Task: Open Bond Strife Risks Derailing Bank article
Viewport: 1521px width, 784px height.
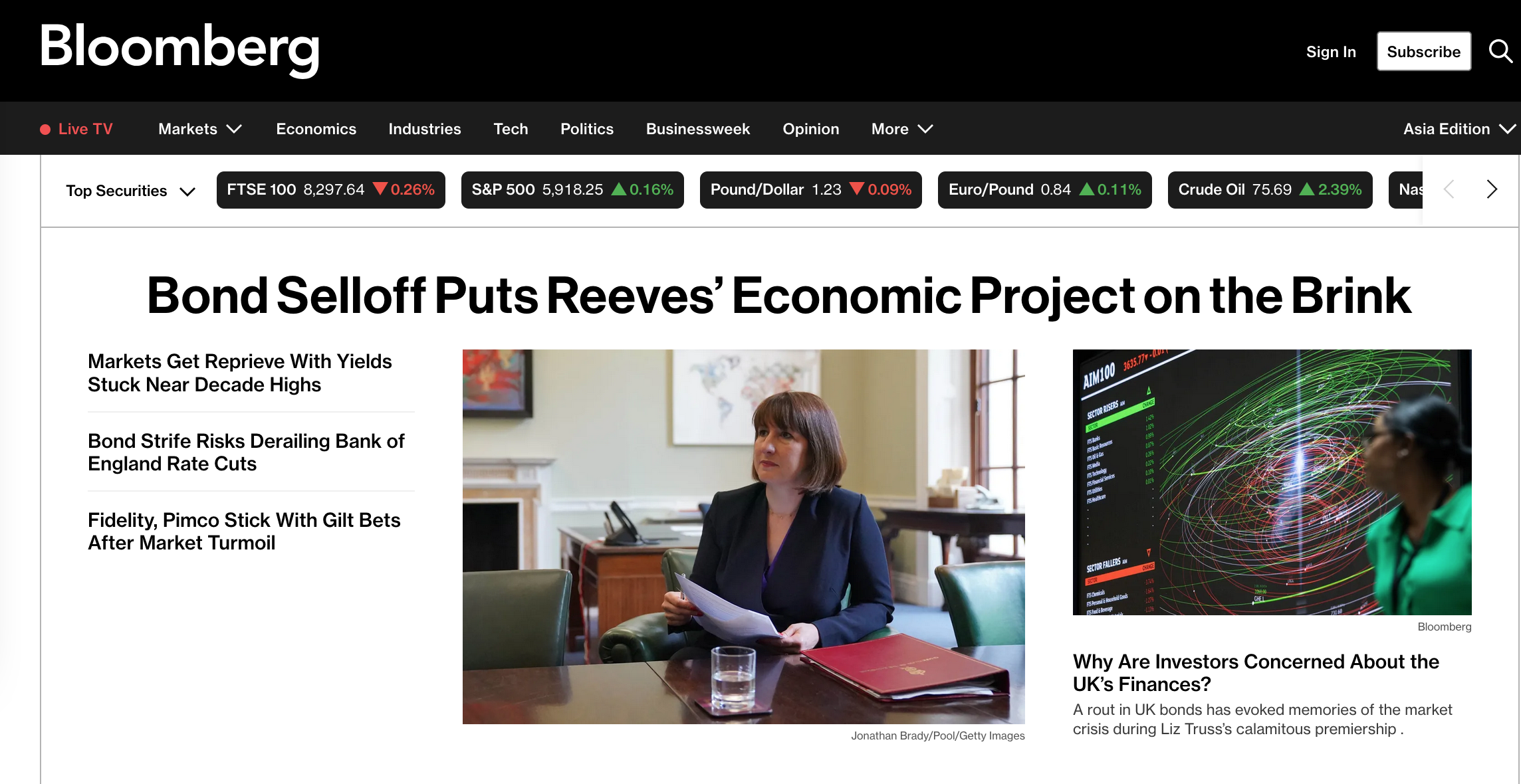Action: click(246, 452)
